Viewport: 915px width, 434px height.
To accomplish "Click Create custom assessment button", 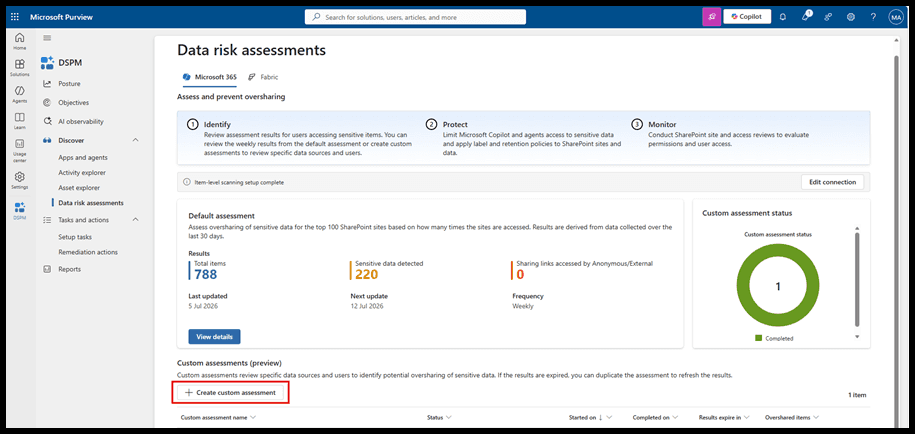I will [231, 393].
